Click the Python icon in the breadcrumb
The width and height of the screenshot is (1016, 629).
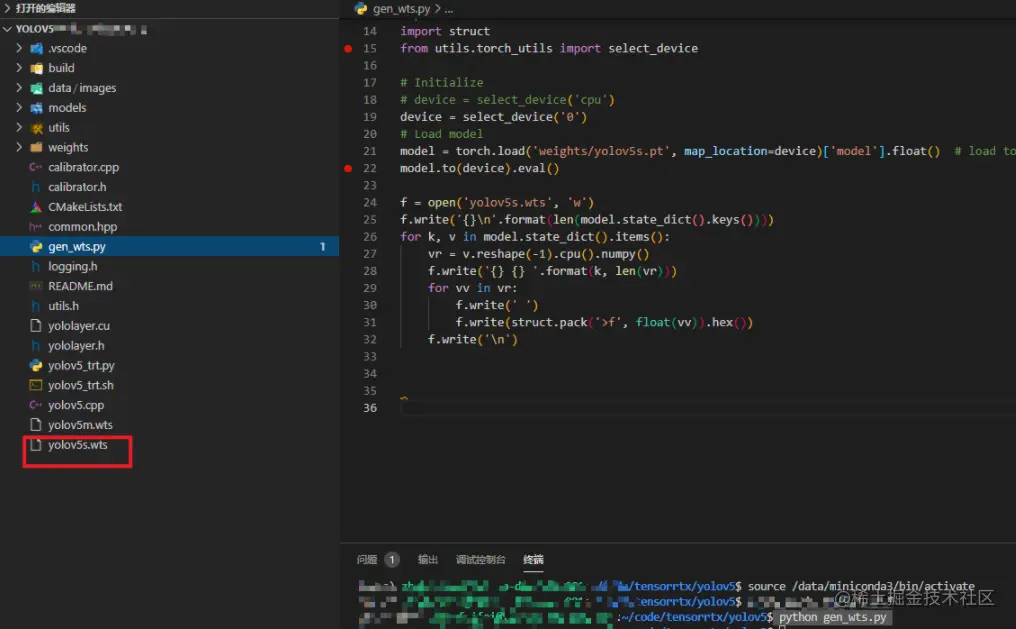pyautogui.click(x=361, y=8)
